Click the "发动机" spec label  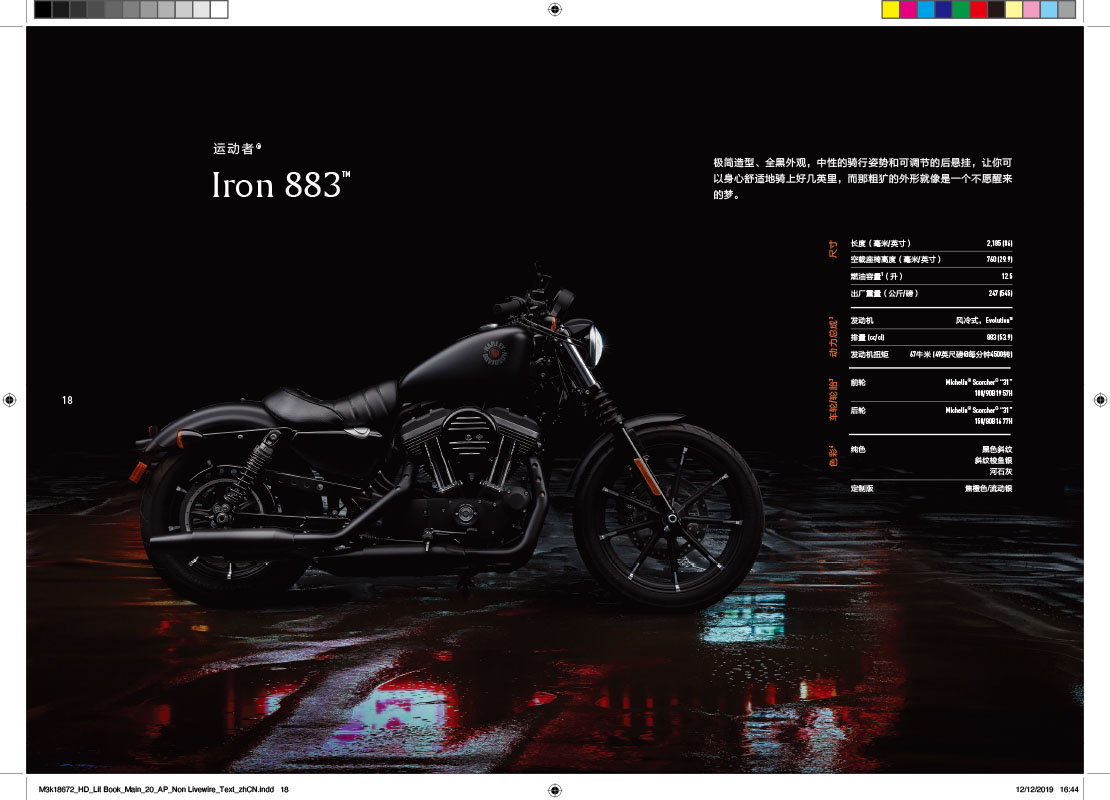862,321
